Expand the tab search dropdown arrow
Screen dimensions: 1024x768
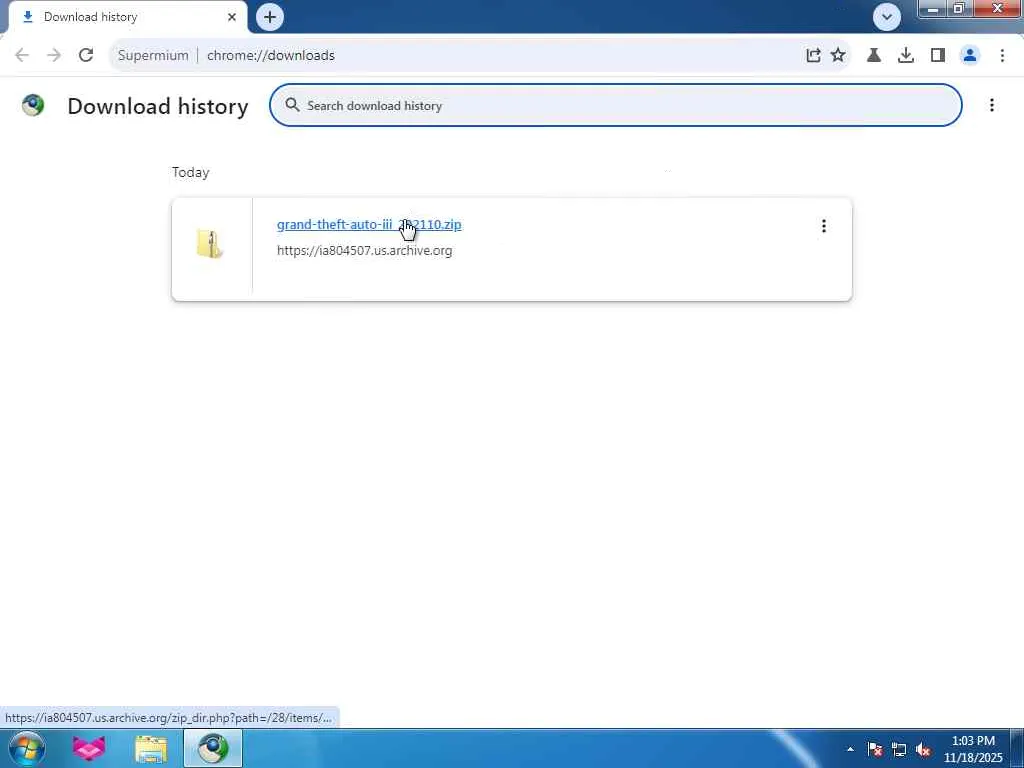pos(887,17)
